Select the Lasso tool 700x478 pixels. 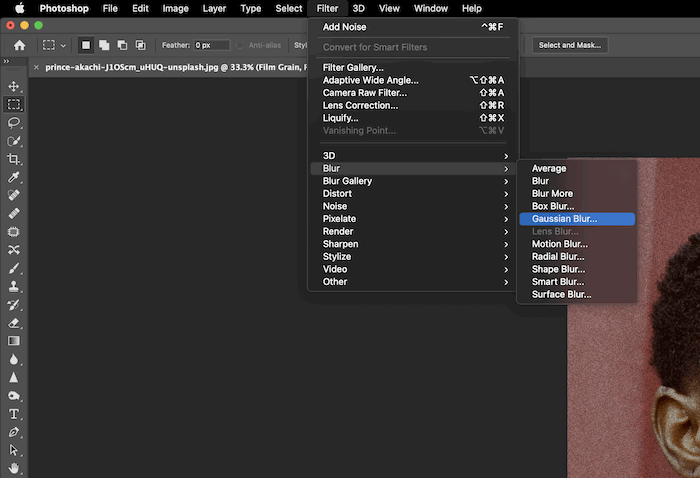click(x=14, y=123)
